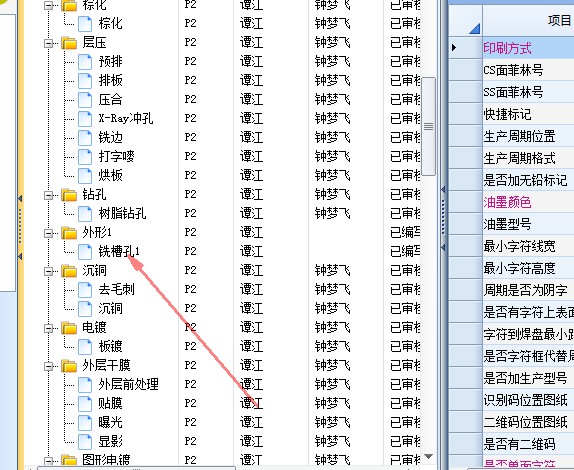Screen dimensions: 574x470
Task: Select the 油墨颜色 property row
Action: pos(528,202)
